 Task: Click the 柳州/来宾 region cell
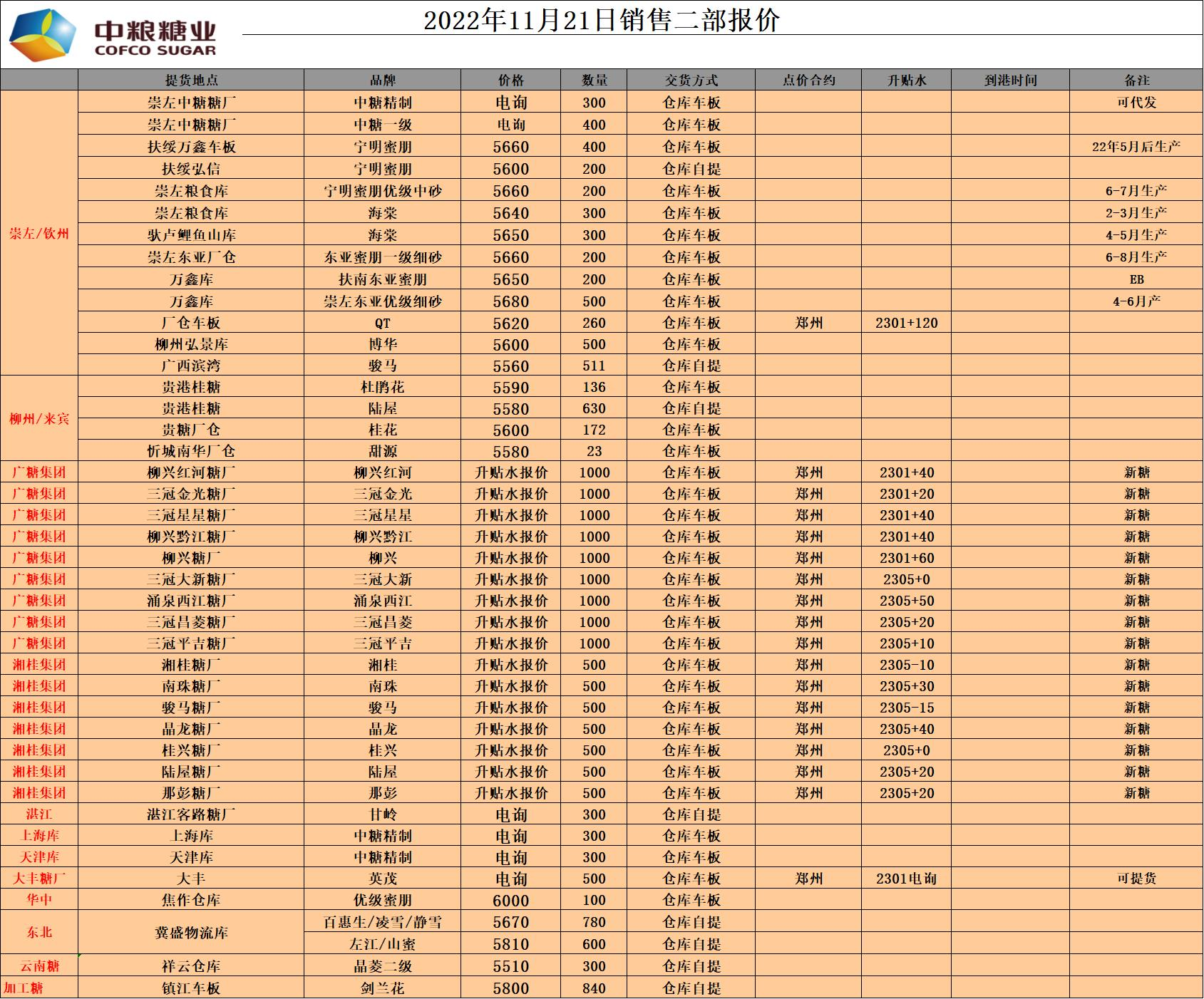click(39, 418)
